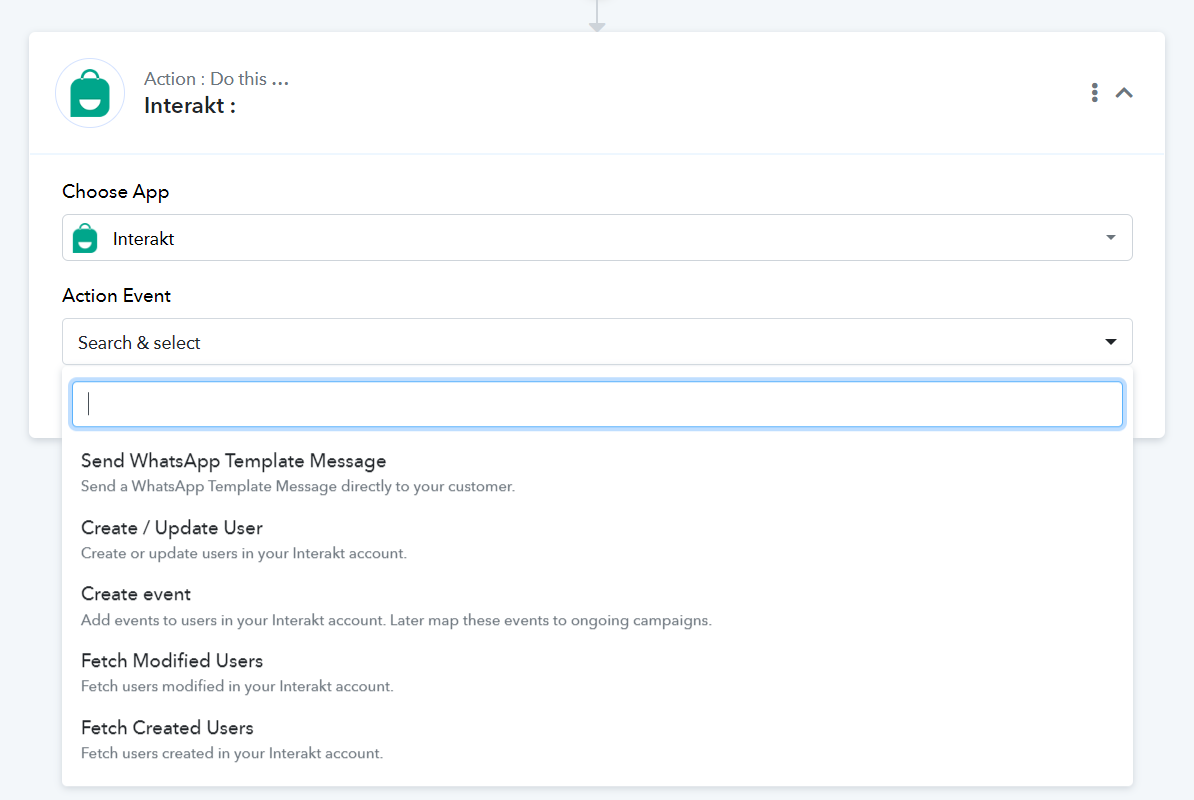Pick the Fetch Modified Users option
Viewport: 1194px width, 800px height.
(x=597, y=673)
